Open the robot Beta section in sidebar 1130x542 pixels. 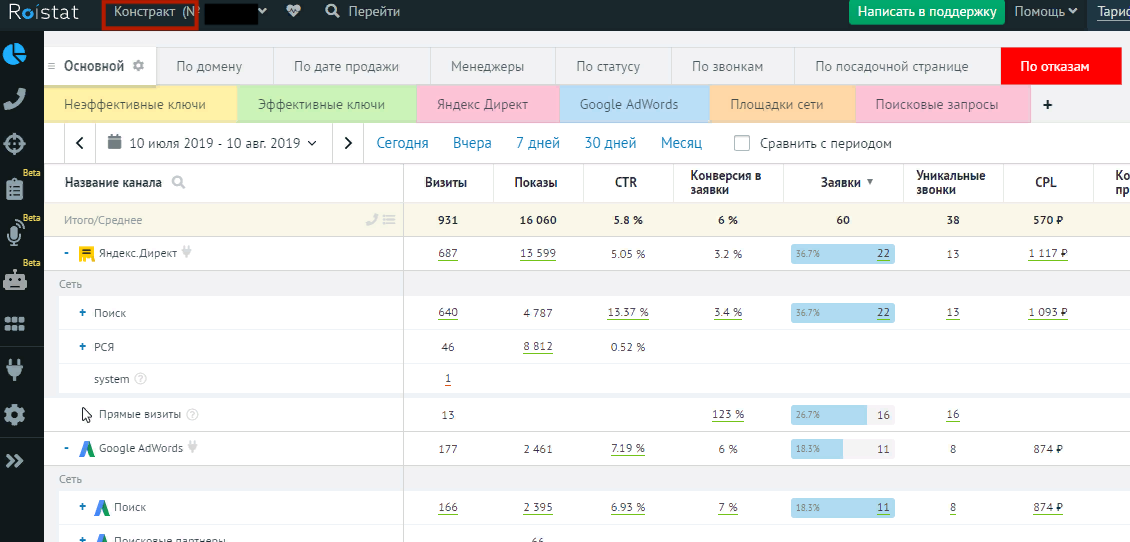[x=15, y=281]
